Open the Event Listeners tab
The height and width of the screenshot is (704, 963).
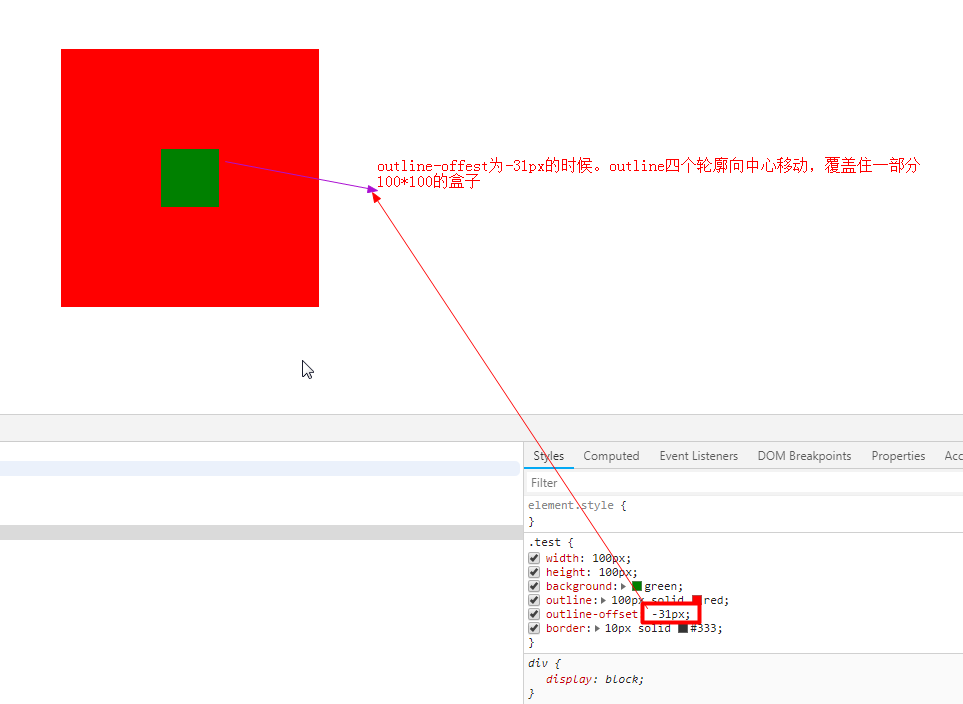698,456
